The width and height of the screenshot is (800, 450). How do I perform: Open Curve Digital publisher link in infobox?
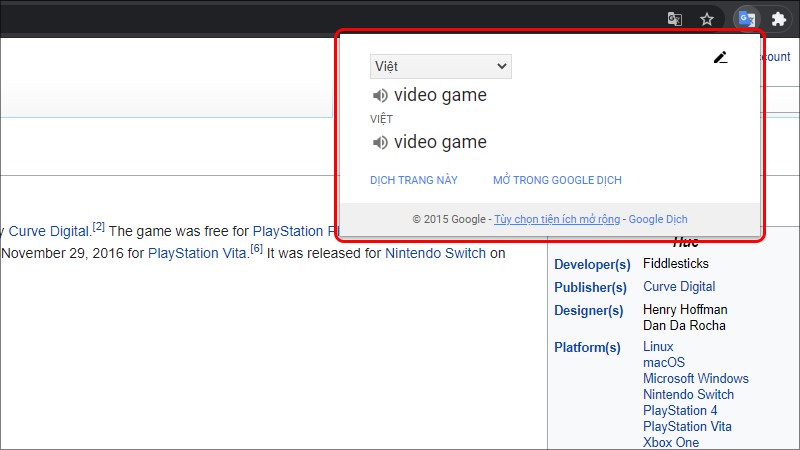[x=679, y=286]
